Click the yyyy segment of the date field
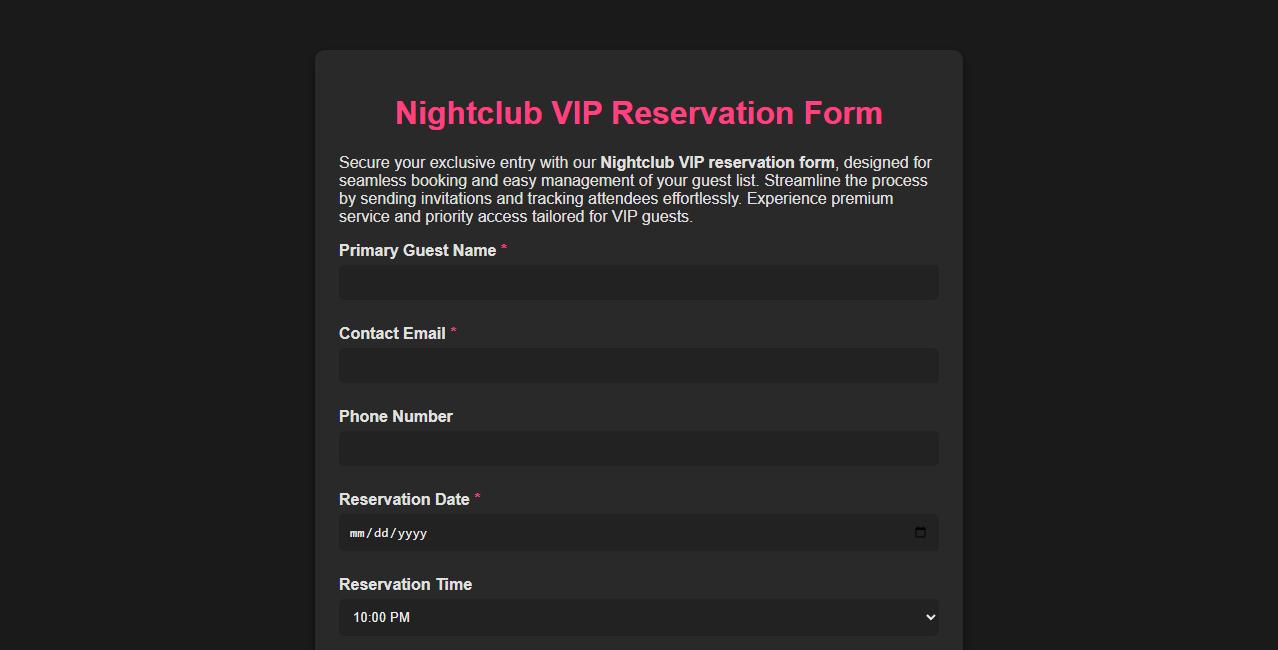 pyautogui.click(x=415, y=533)
